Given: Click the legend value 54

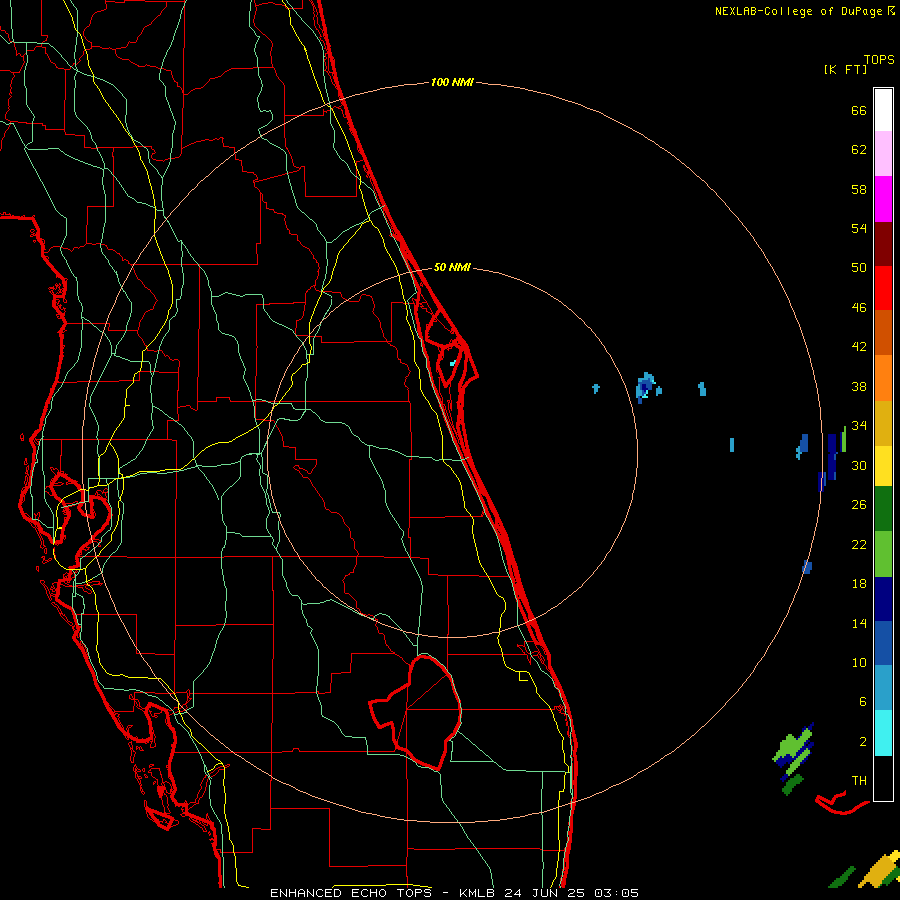Looking at the screenshot, I should (859, 228).
